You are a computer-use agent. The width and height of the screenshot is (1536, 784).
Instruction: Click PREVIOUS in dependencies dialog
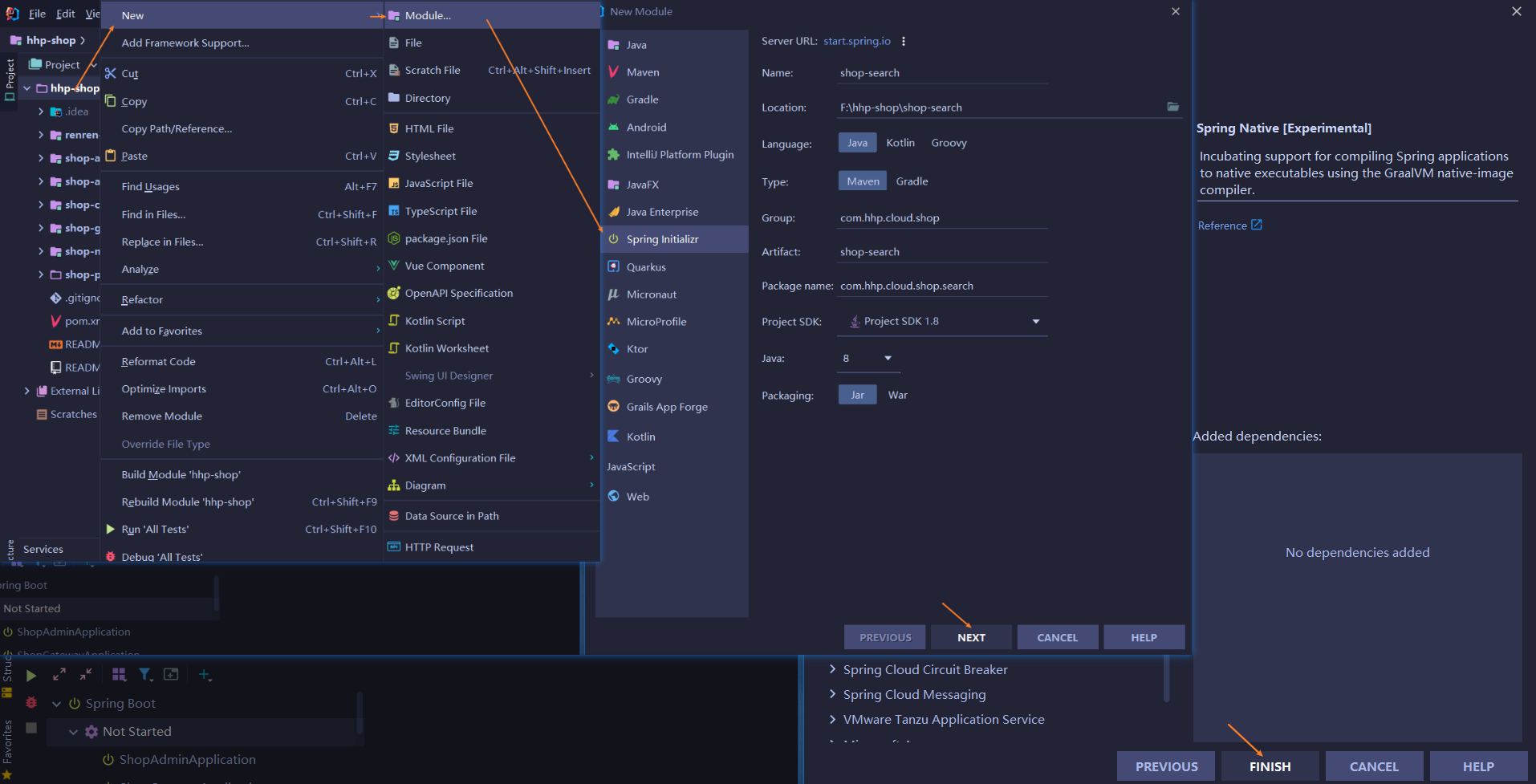click(1166, 766)
